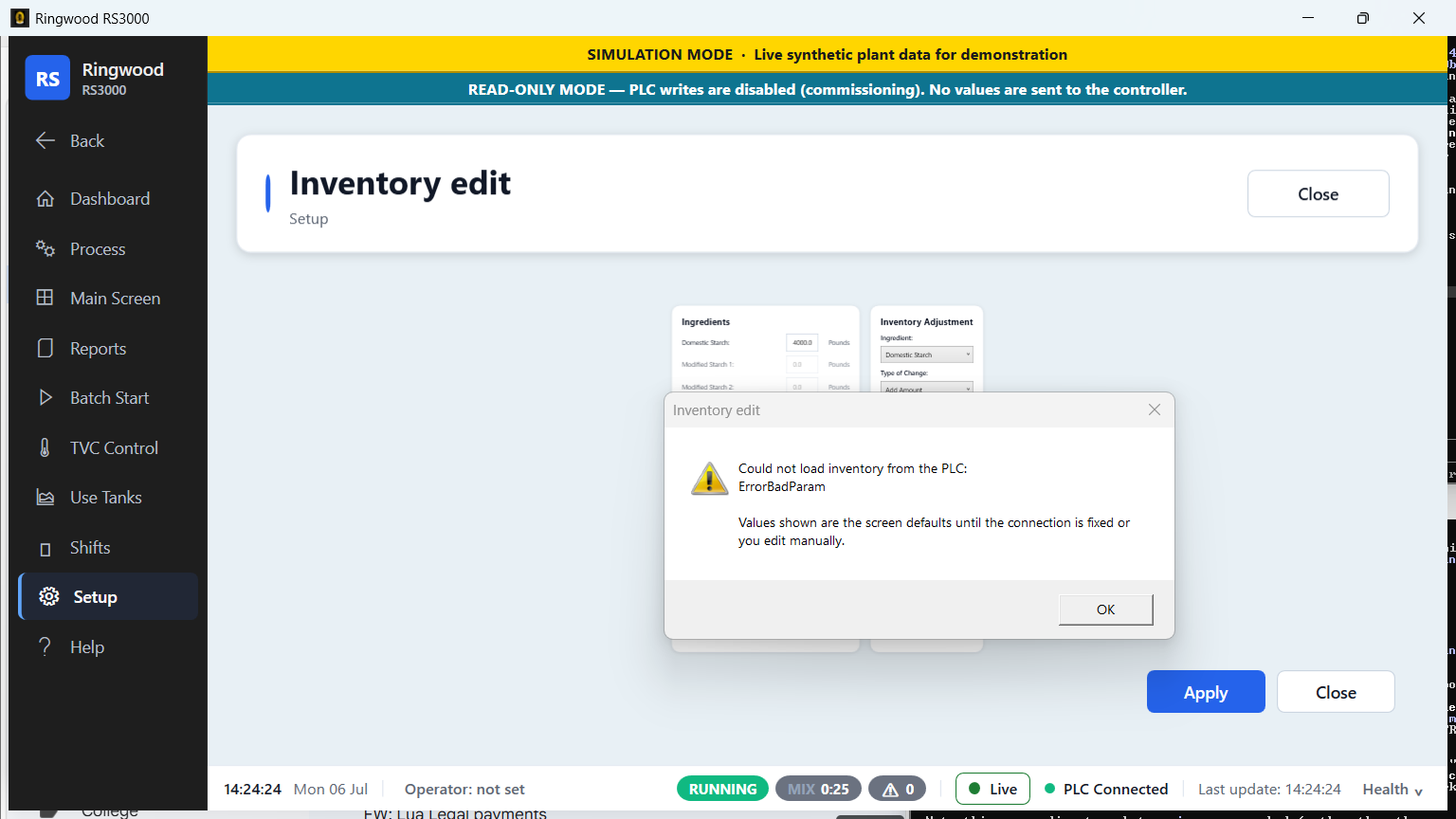Screen dimensions: 1456x819
Task: Click the Batch Start play icon
Action: (x=45, y=398)
